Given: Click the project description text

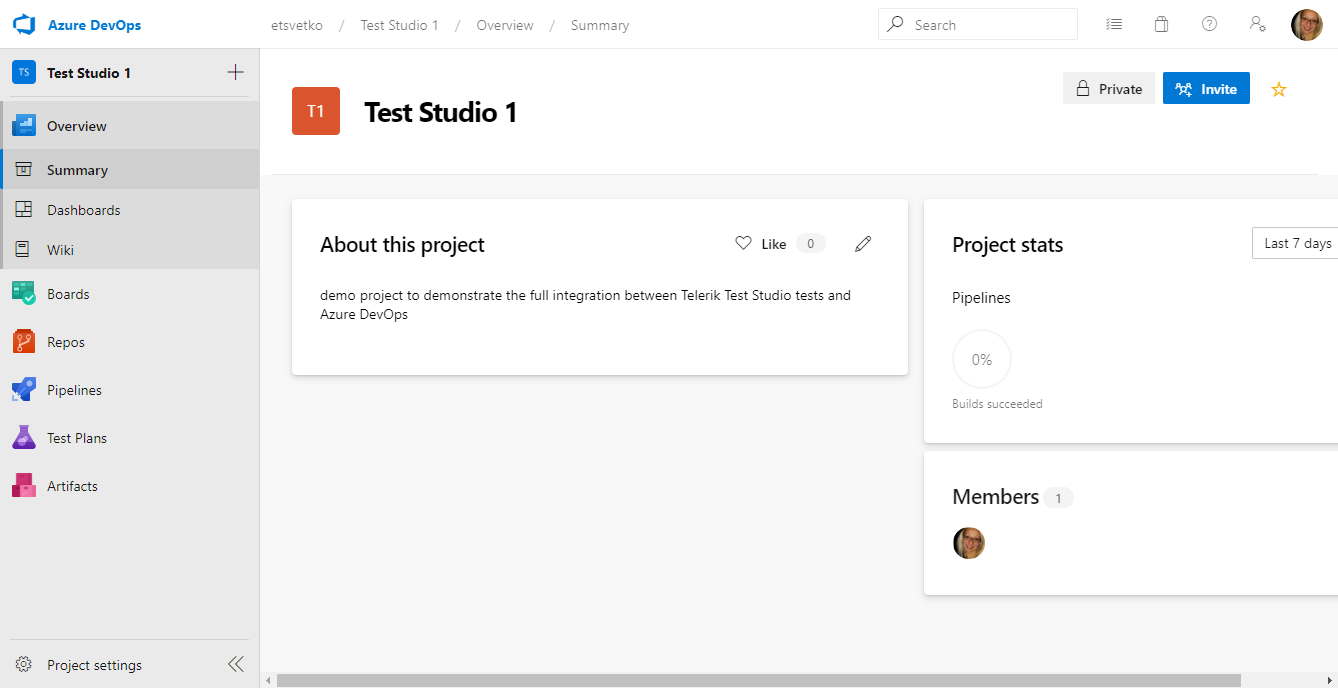Looking at the screenshot, I should pyautogui.click(x=586, y=305).
